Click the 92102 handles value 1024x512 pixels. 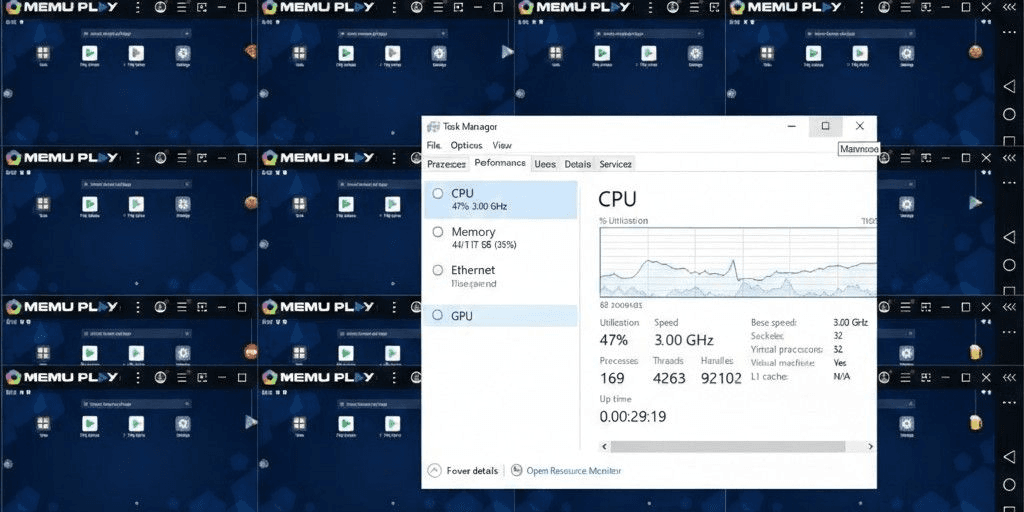721,379
